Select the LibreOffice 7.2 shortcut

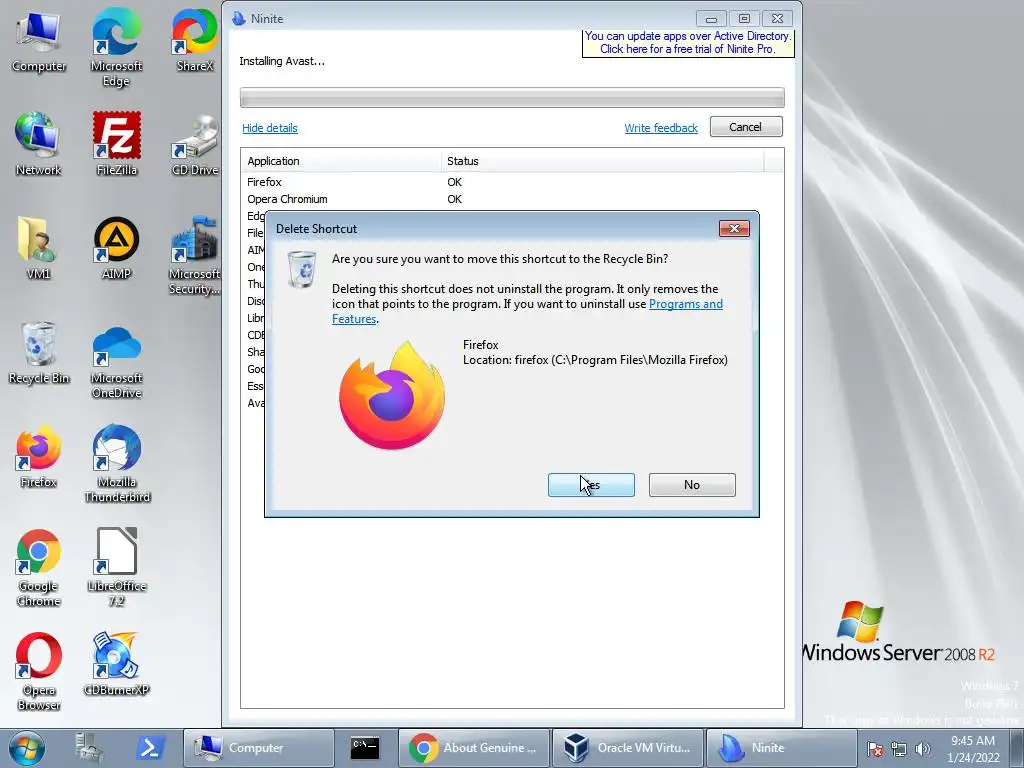point(116,568)
